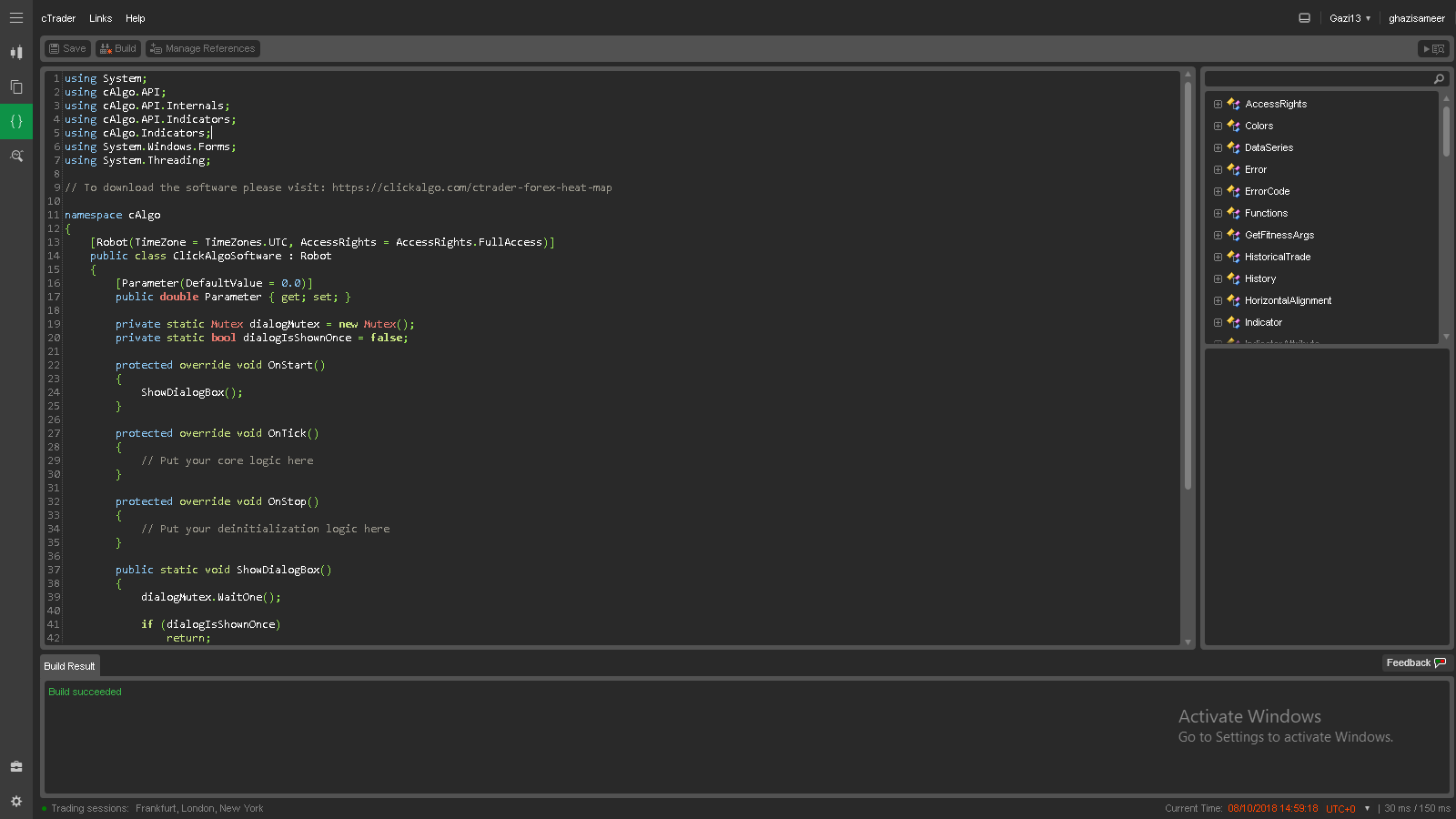Click the ErrorCode class icon
1456x819 pixels.
pos(1234,191)
